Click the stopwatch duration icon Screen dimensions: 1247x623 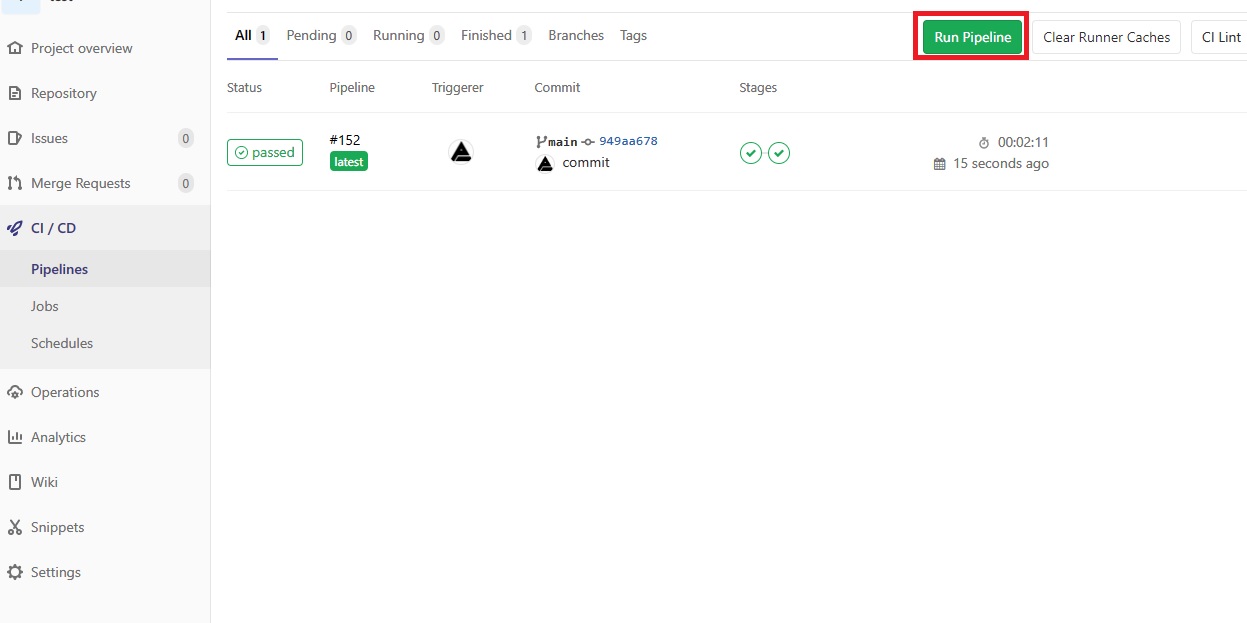click(x=984, y=143)
